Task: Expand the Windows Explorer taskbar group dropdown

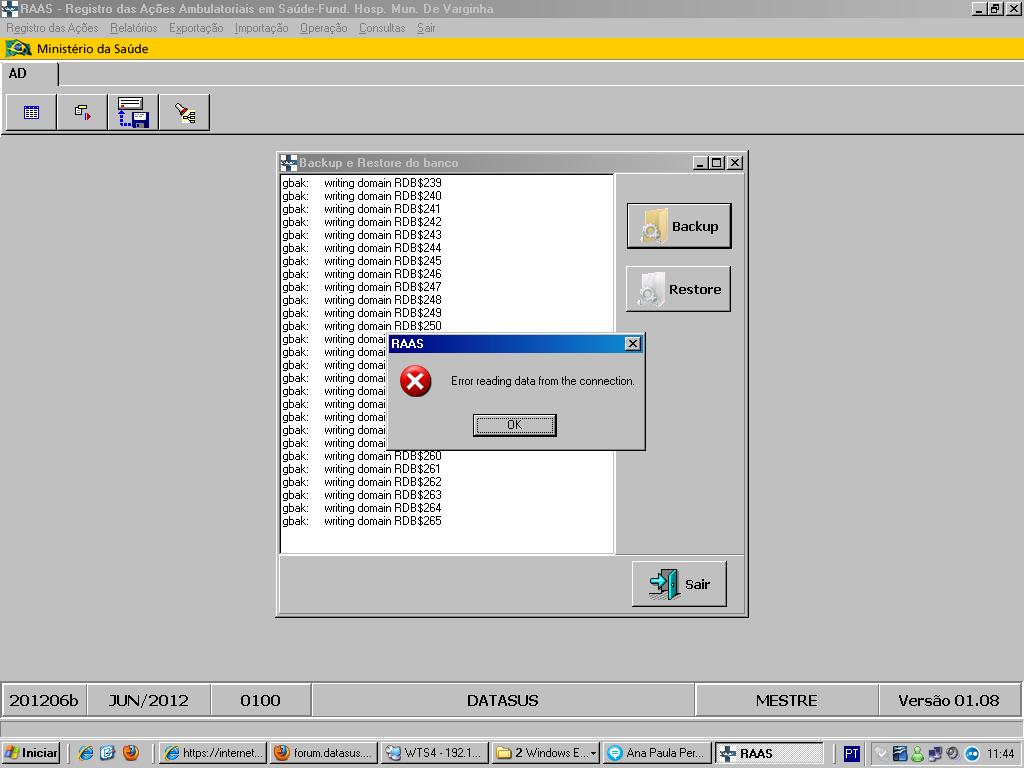Action: 594,753
